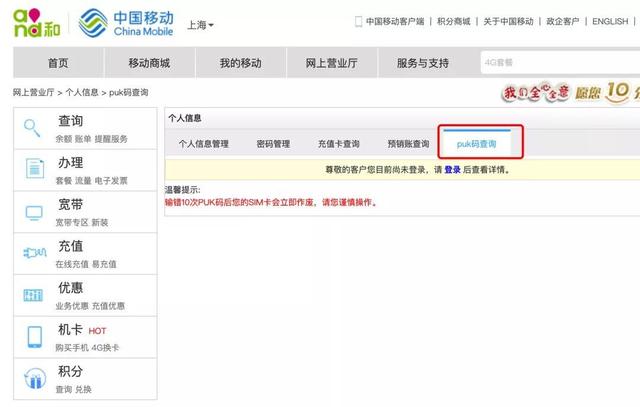This screenshot has height=407, width=640.
Task: Select the 我的移动 menu
Action: point(240,63)
